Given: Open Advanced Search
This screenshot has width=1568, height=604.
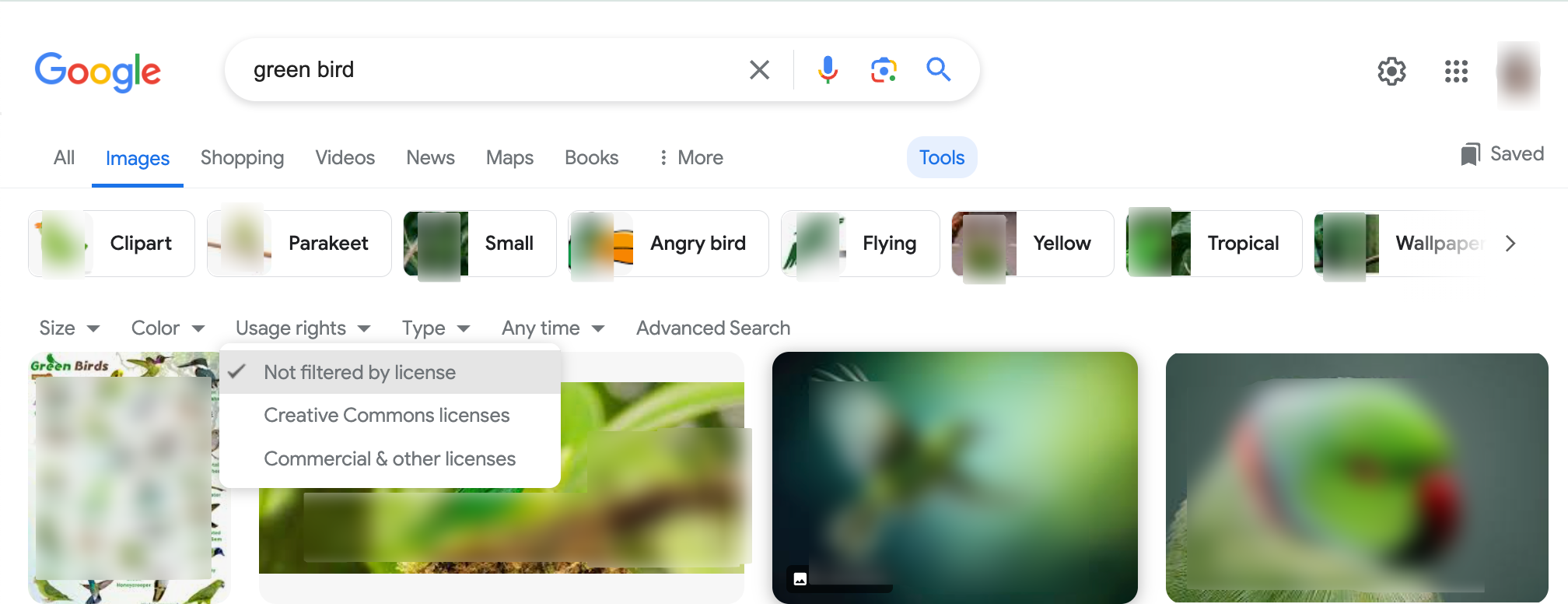Looking at the screenshot, I should [x=712, y=328].
